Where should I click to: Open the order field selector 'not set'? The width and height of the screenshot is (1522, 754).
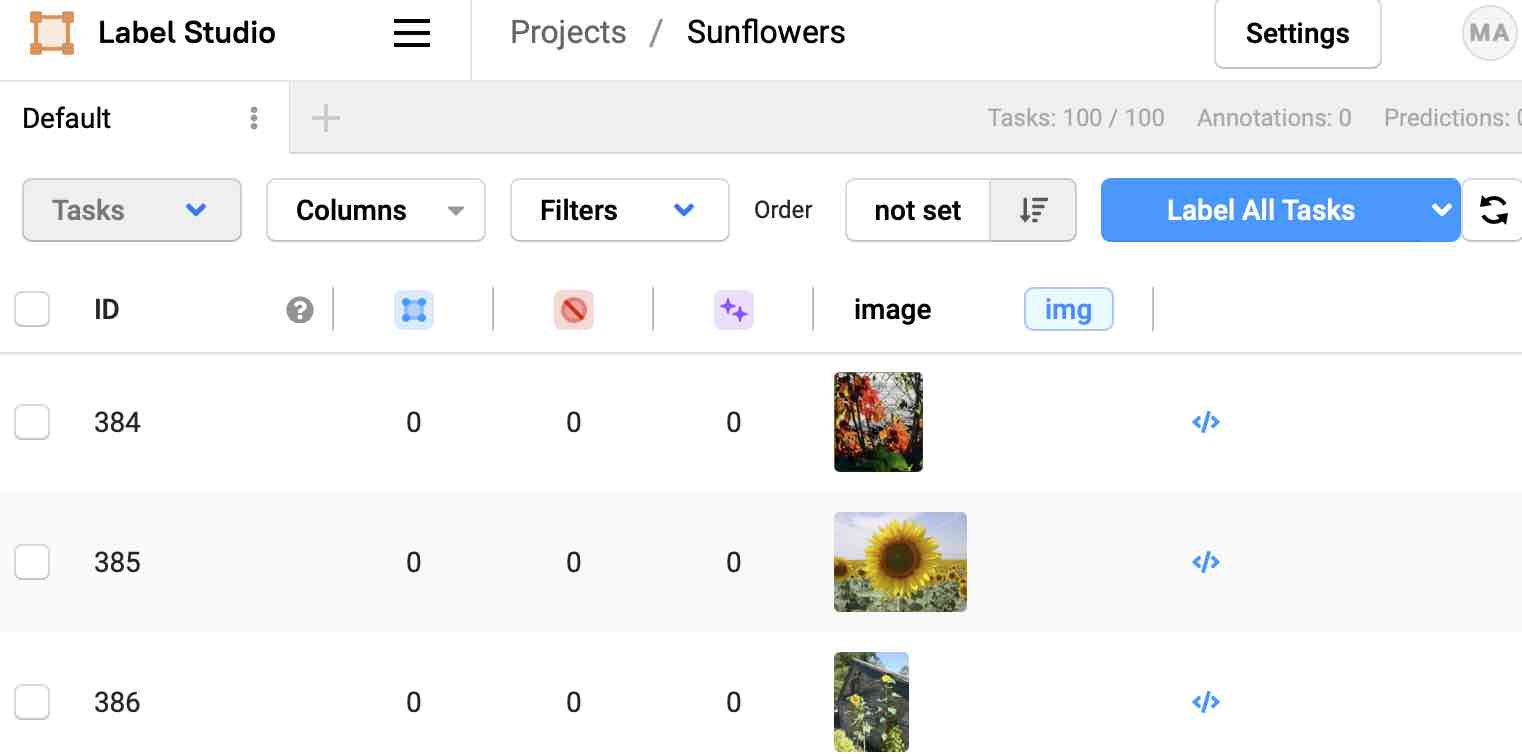918,210
